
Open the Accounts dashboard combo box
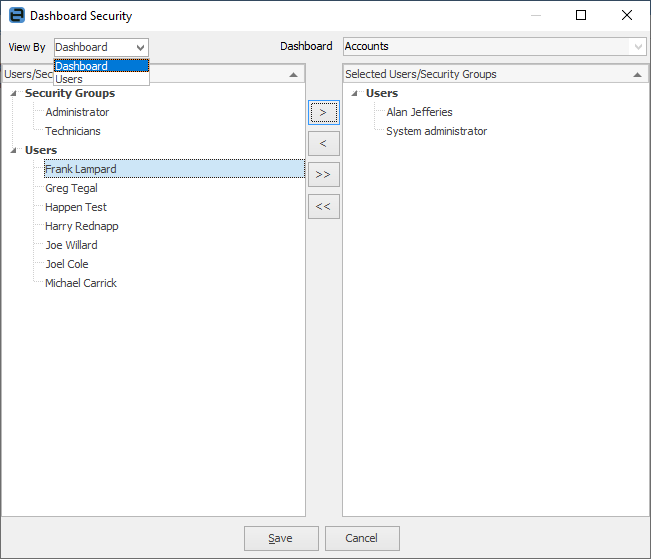[494, 46]
